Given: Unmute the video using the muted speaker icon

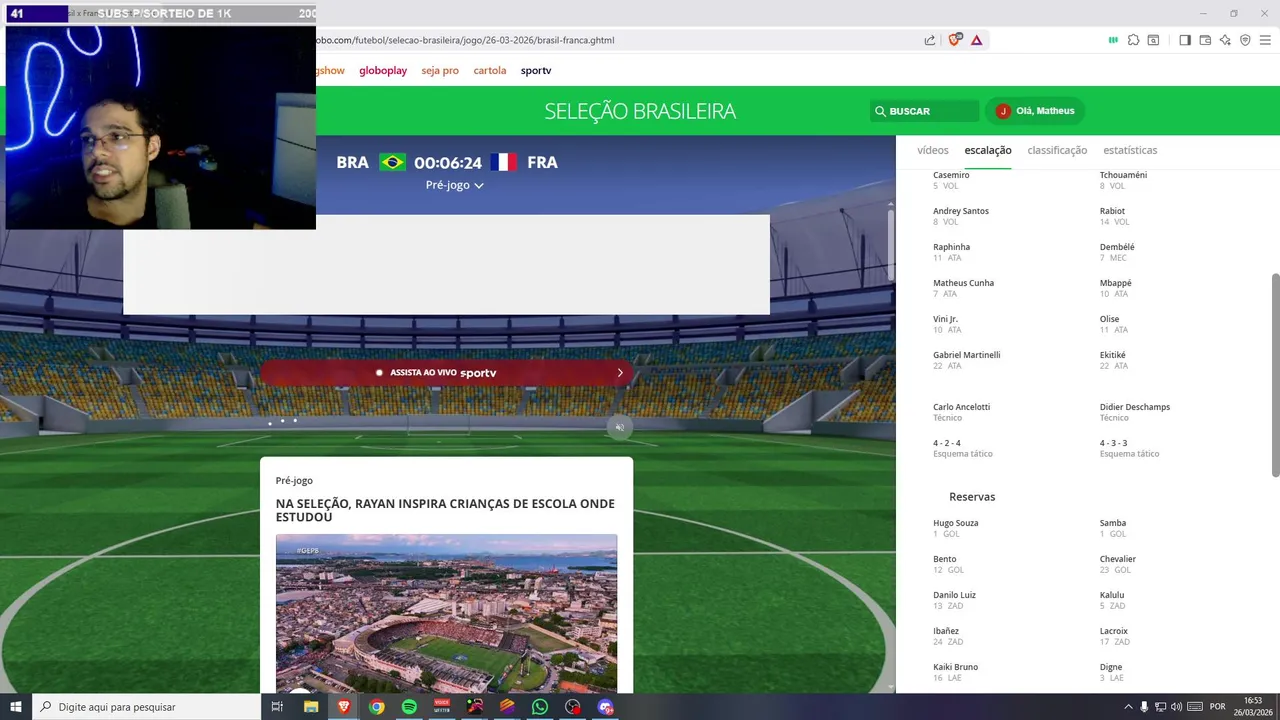Looking at the screenshot, I should [619, 427].
